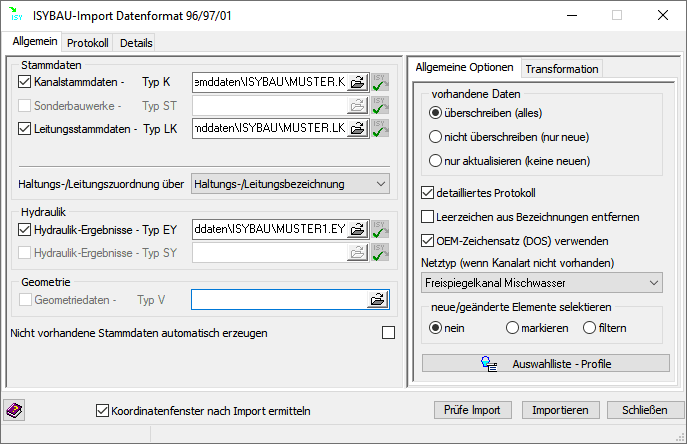Screen dimensions: 687x444
Task: Click the Auswahlliste - Profile button
Action: coord(545,363)
